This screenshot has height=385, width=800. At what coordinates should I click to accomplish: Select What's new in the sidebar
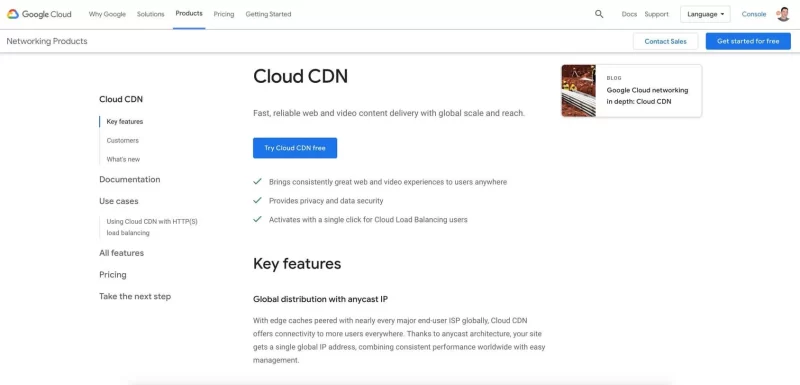123,159
